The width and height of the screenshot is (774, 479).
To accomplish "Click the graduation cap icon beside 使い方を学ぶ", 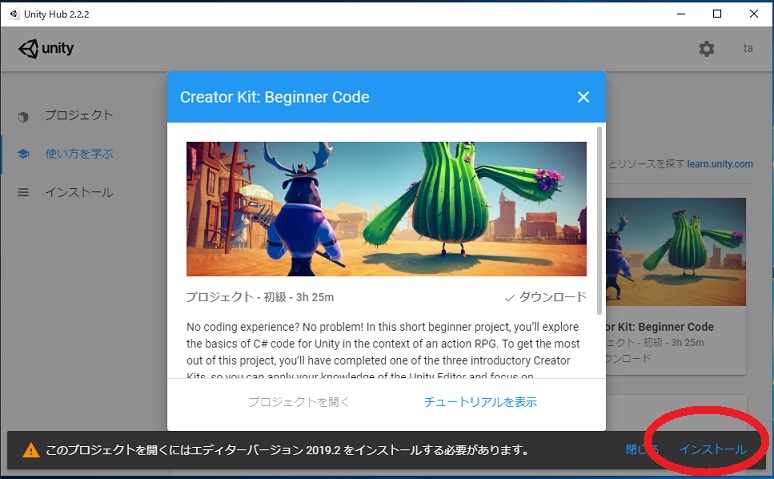I will click(x=23, y=154).
